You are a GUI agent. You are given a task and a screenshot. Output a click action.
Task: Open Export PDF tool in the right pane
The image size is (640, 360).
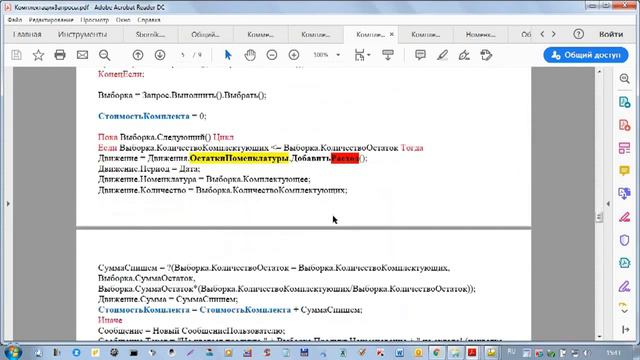[x=624, y=102]
